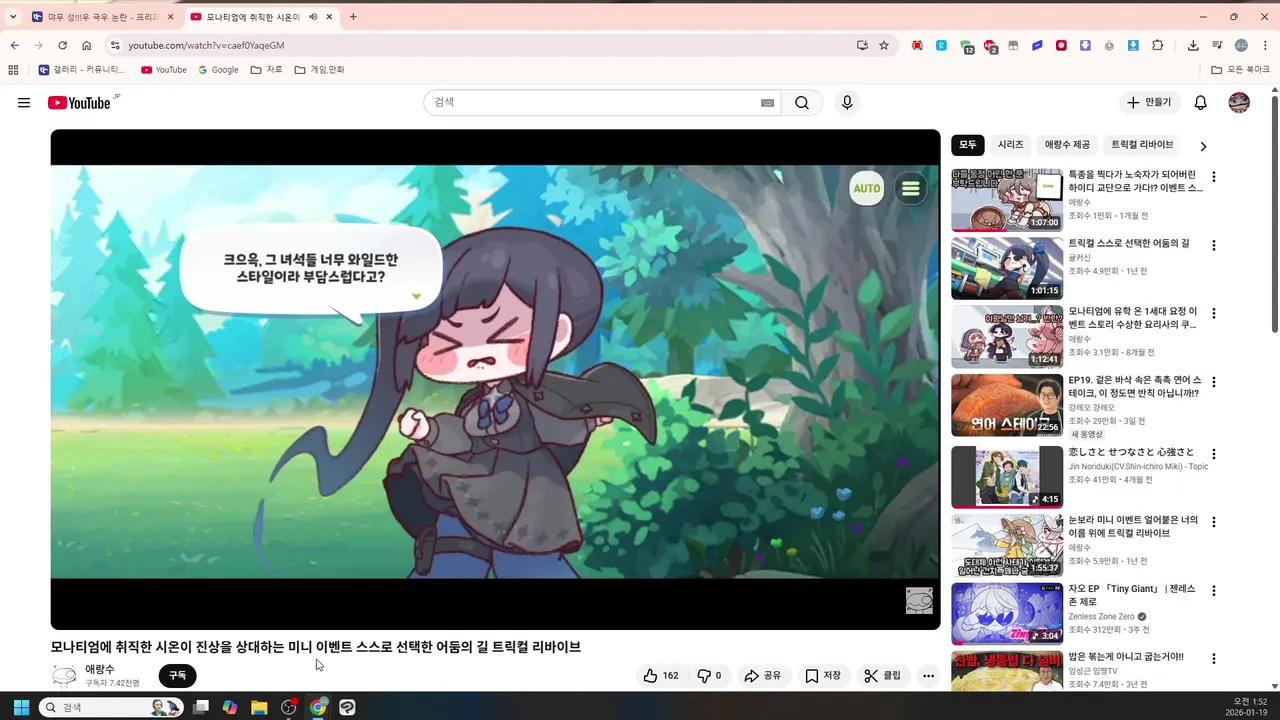Open more actions ellipsis below video
The height and width of the screenshot is (720, 1280).
point(928,676)
